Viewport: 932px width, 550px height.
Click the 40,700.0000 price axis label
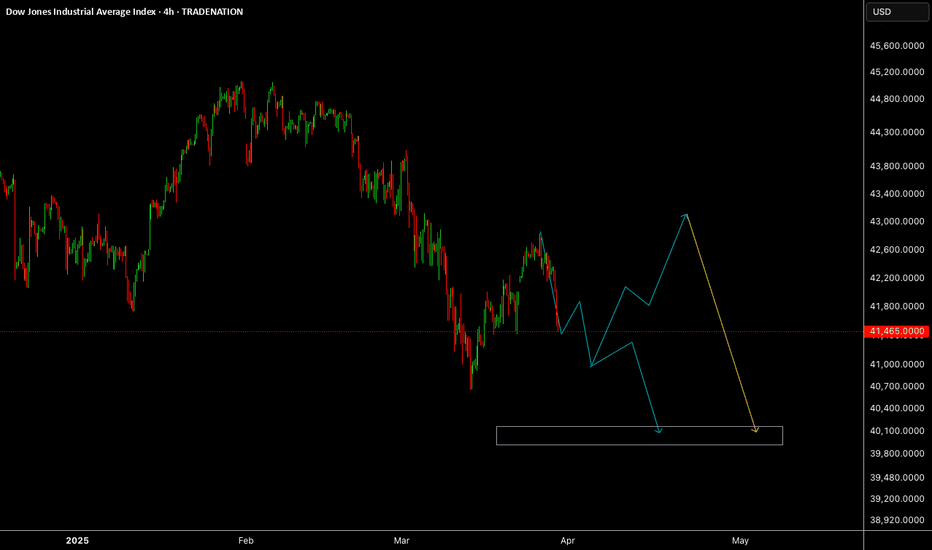(x=897, y=386)
